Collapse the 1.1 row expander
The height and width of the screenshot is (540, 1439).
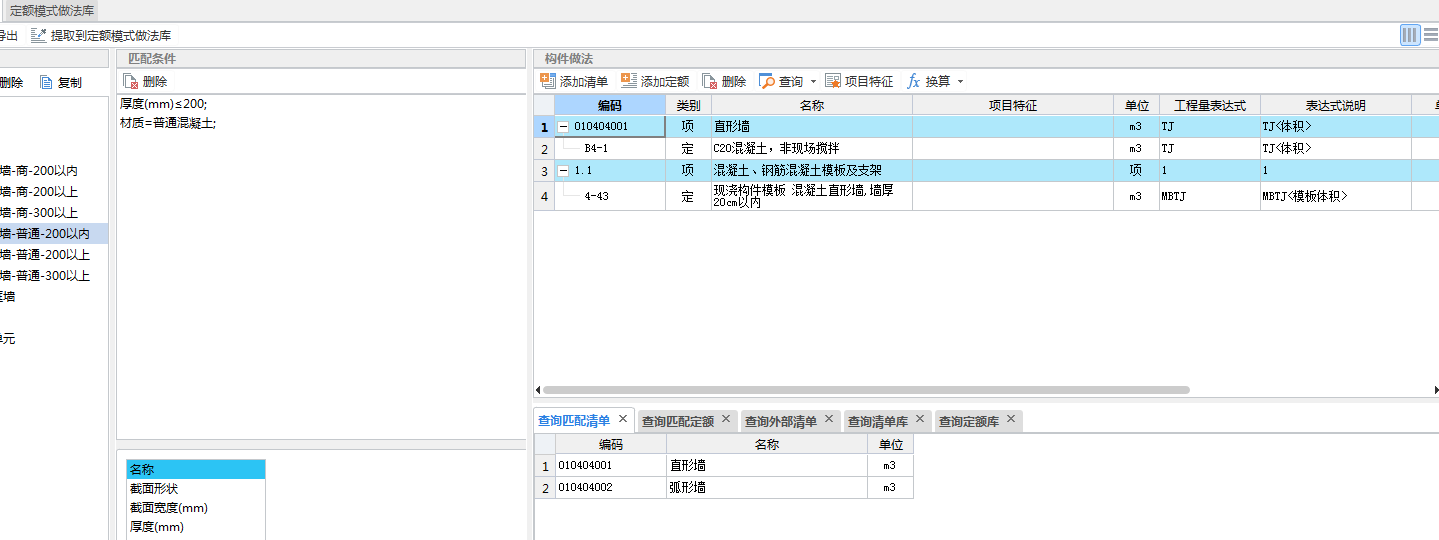[x=564, y=171]
